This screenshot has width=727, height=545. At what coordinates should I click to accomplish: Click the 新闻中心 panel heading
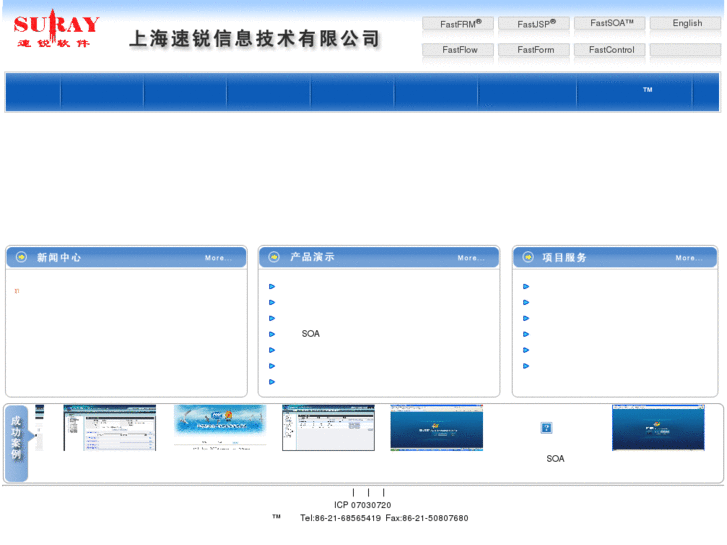pos(59,257)
